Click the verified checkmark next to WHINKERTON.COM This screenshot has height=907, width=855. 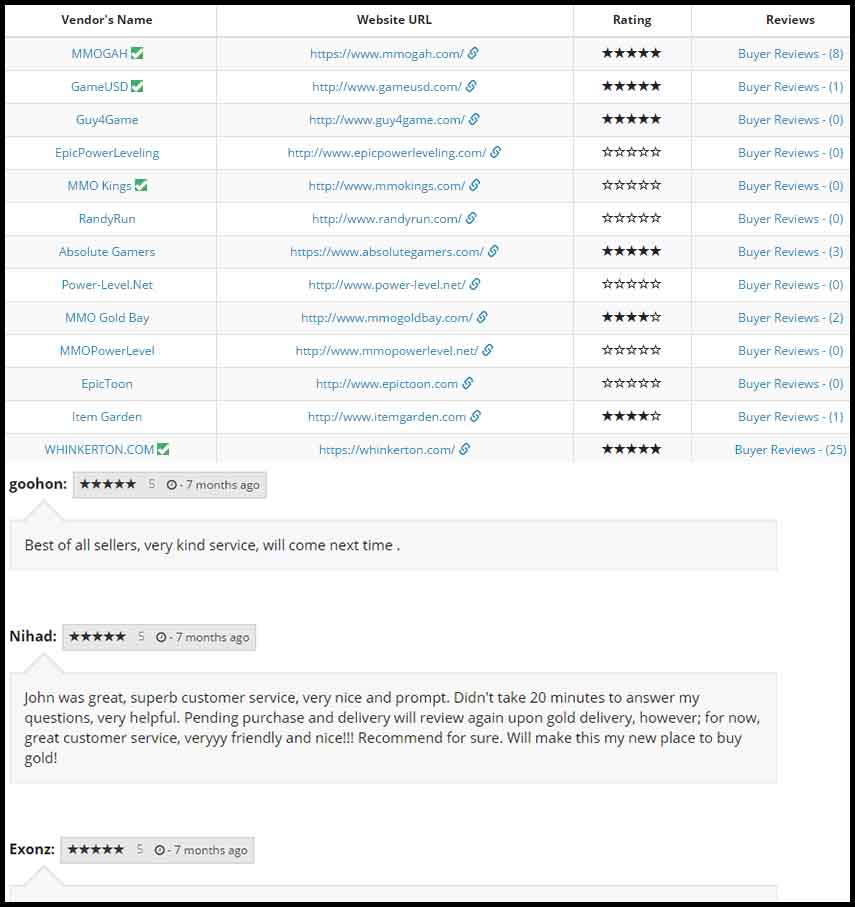pyautogui.click(x=163, y=448)
